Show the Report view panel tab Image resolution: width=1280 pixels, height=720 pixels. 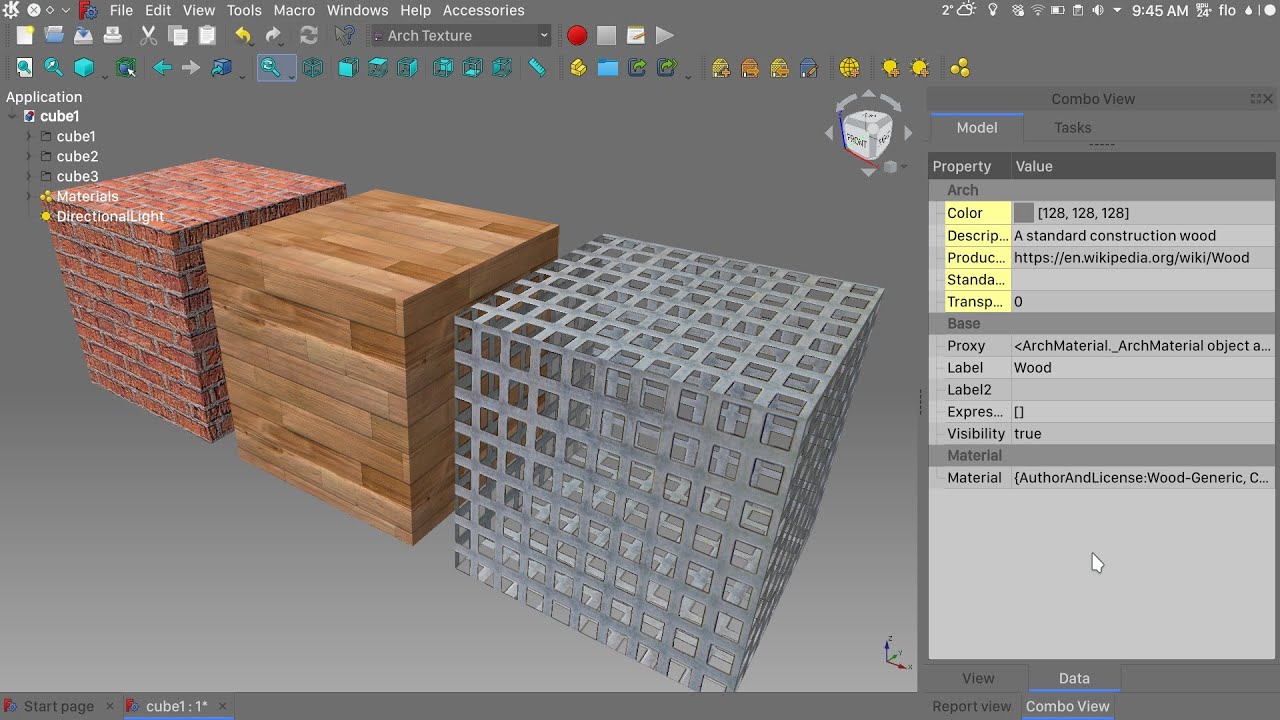pyautogui.click(x=972, y=706)
